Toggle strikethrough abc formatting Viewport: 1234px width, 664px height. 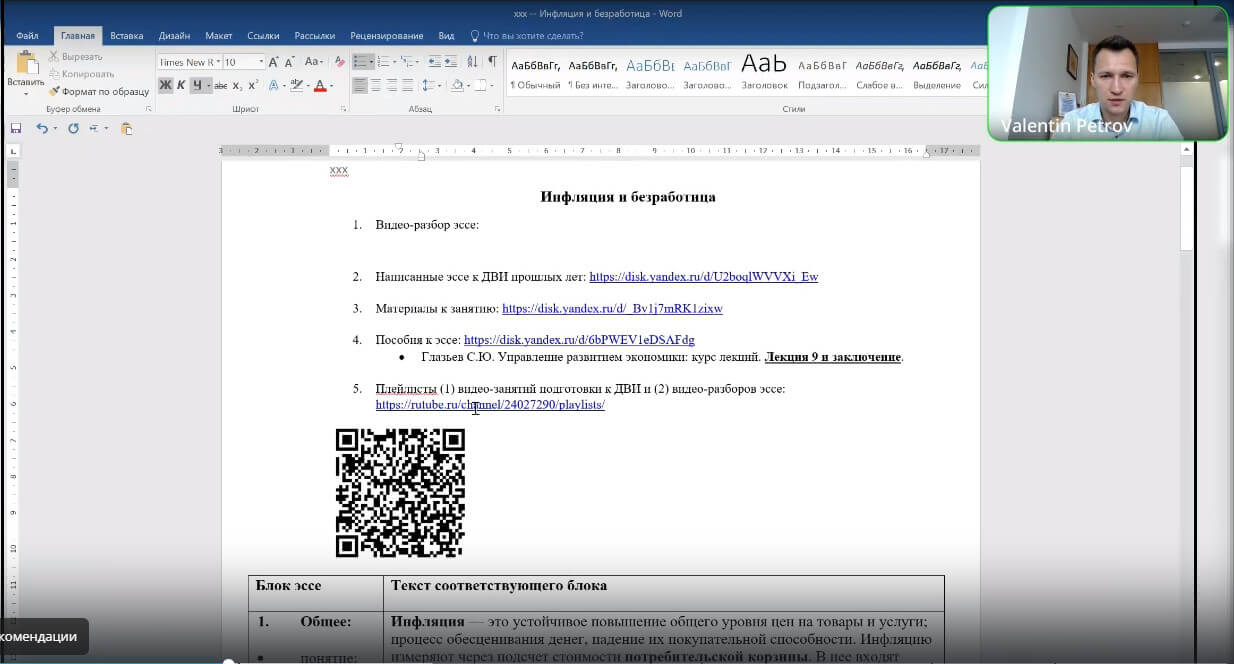221,85
